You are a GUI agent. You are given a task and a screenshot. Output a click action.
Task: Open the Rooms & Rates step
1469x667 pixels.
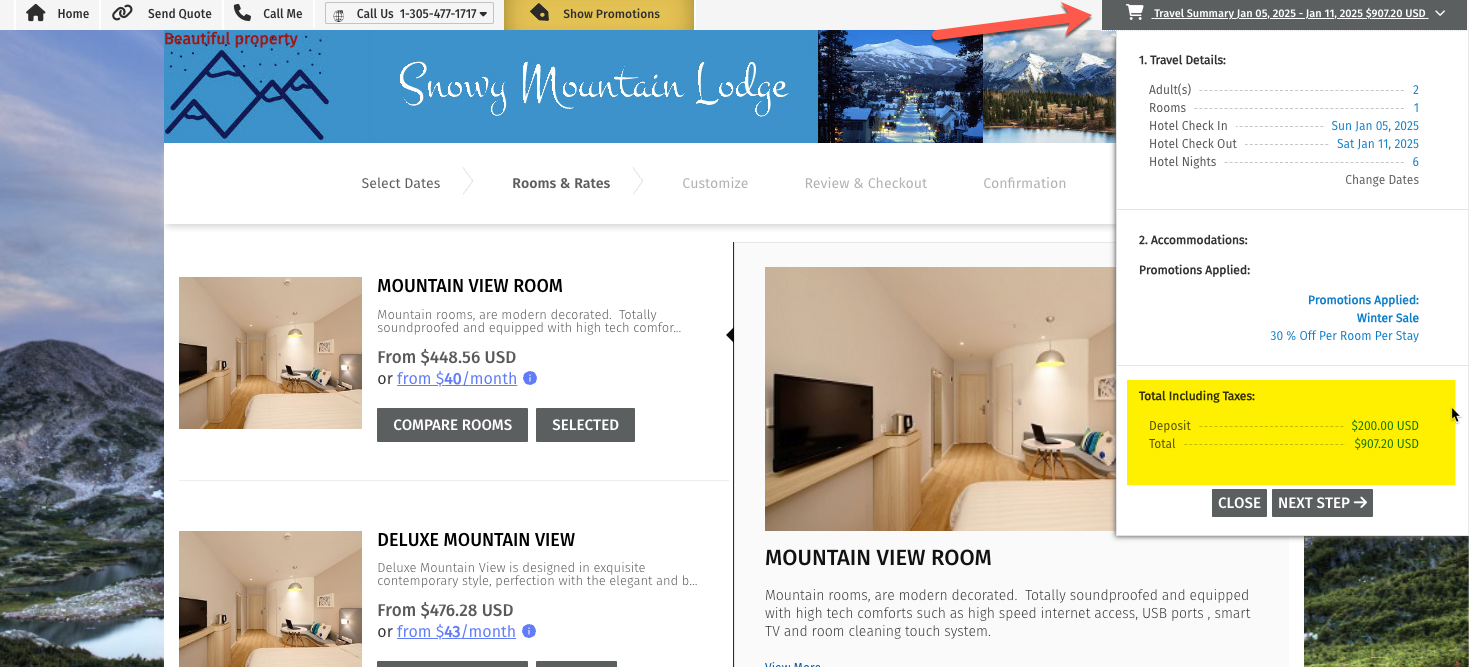561,183
